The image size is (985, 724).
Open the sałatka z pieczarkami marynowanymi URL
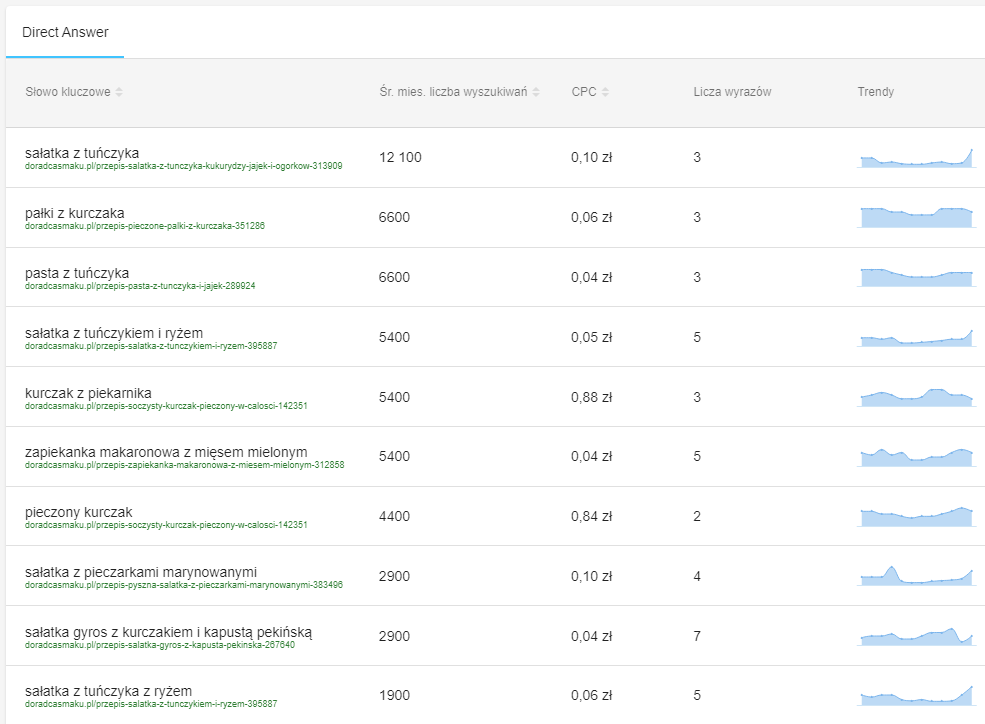(183, 585)
